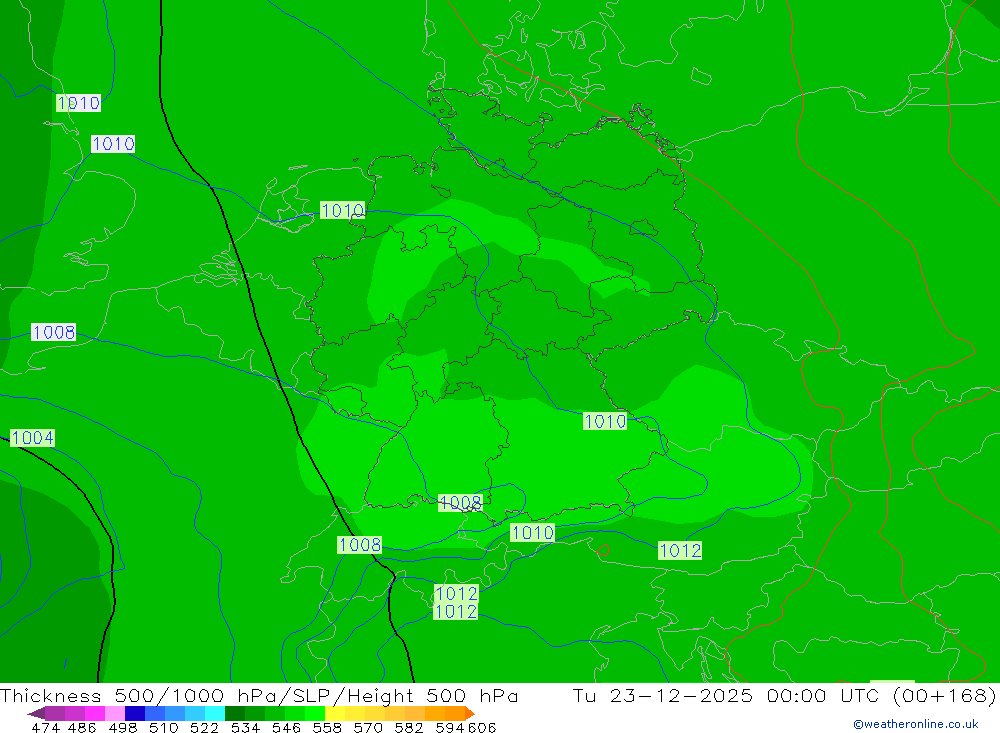Click the orange right arrow of the legend
Screen dimensions: 1000x733
click(x=469, y=713)
